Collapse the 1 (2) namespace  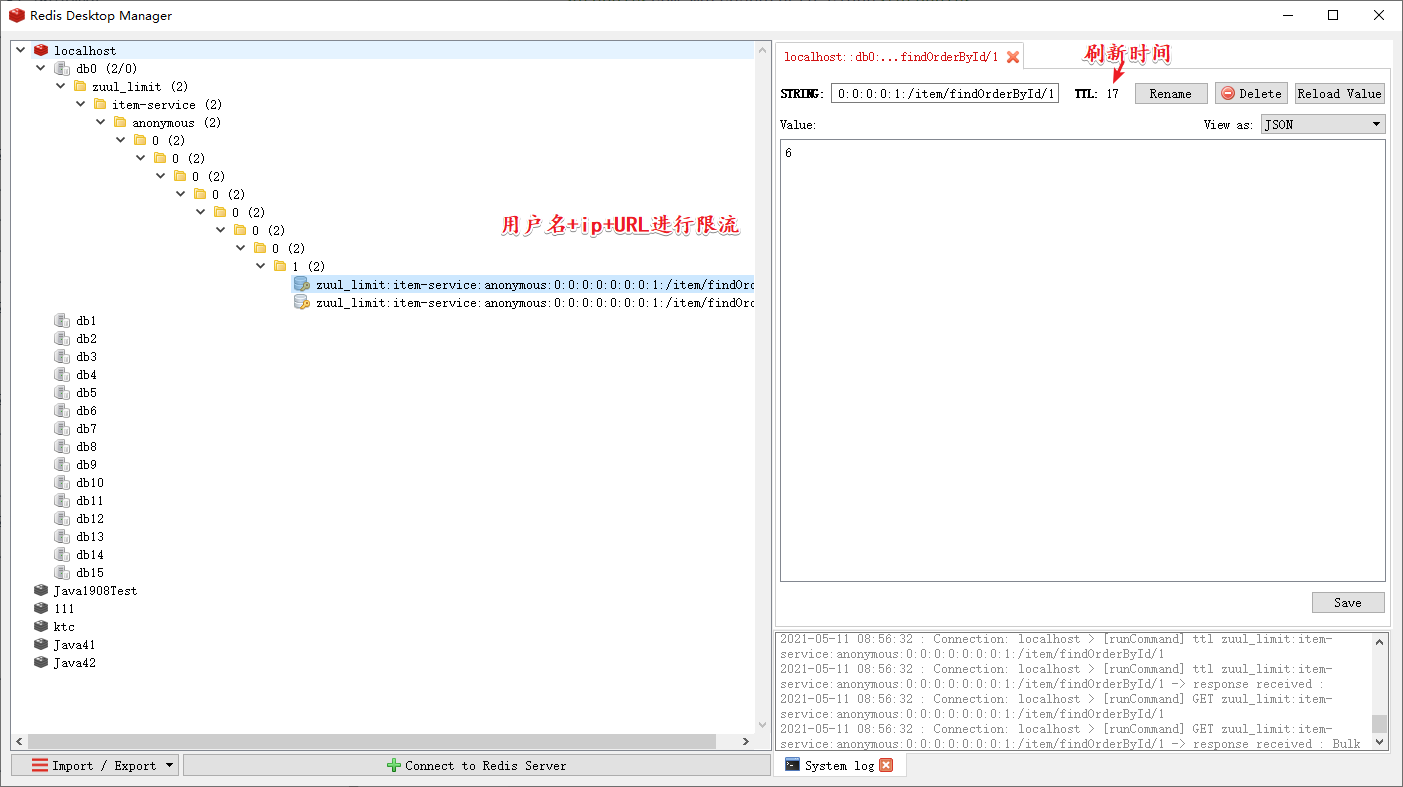pyautogui.click(x=261, y=266)
